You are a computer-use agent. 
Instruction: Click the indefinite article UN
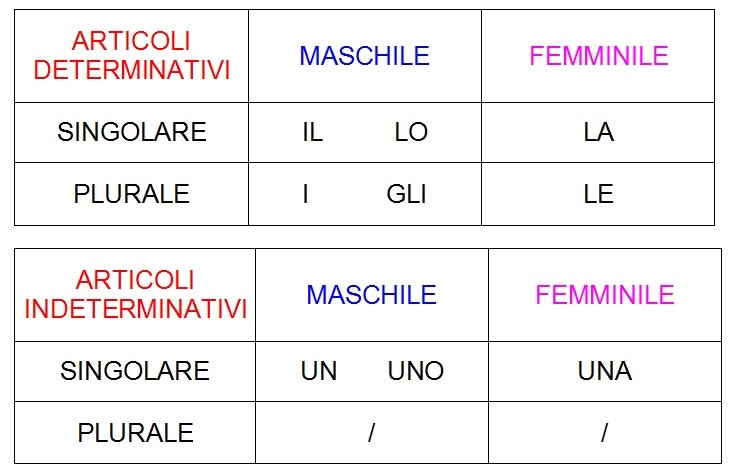[319, 371]
